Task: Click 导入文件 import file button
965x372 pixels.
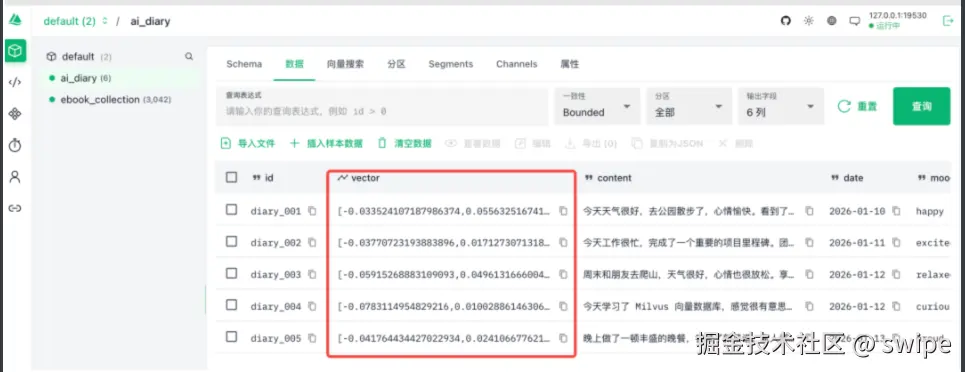Action: point(248,144)
